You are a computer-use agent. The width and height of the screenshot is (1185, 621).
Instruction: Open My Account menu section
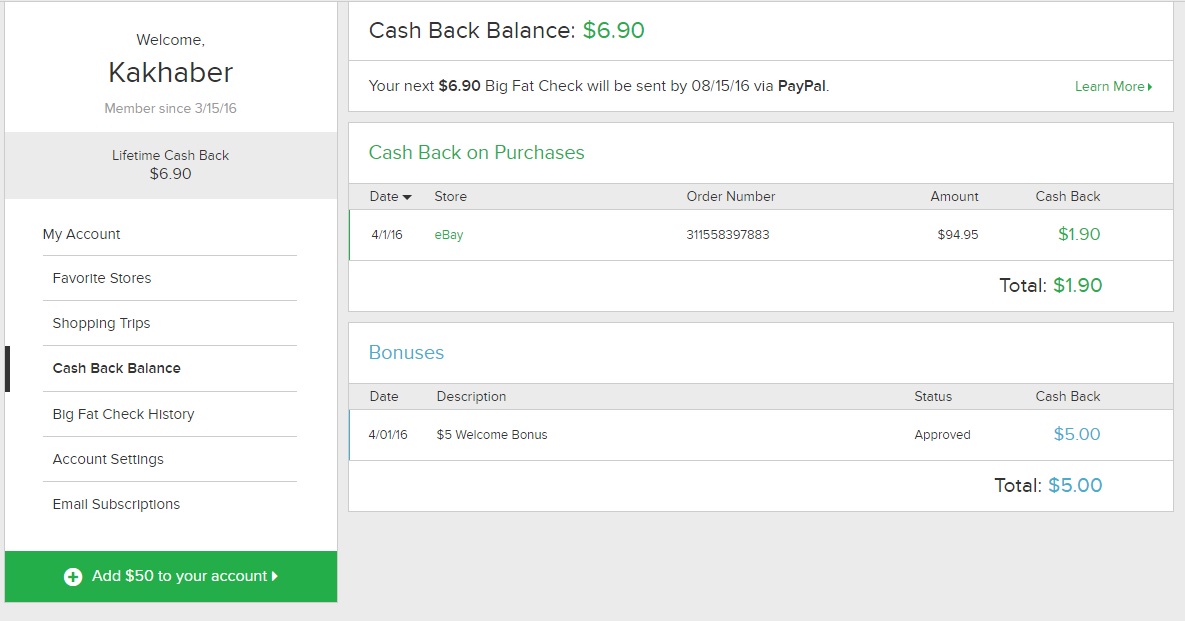pyautogui.click(x=81, y=234)
